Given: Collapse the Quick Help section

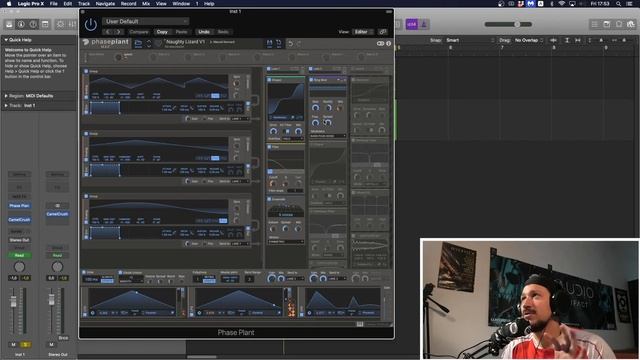Looking at the screenshot, I should coord(6,40).
